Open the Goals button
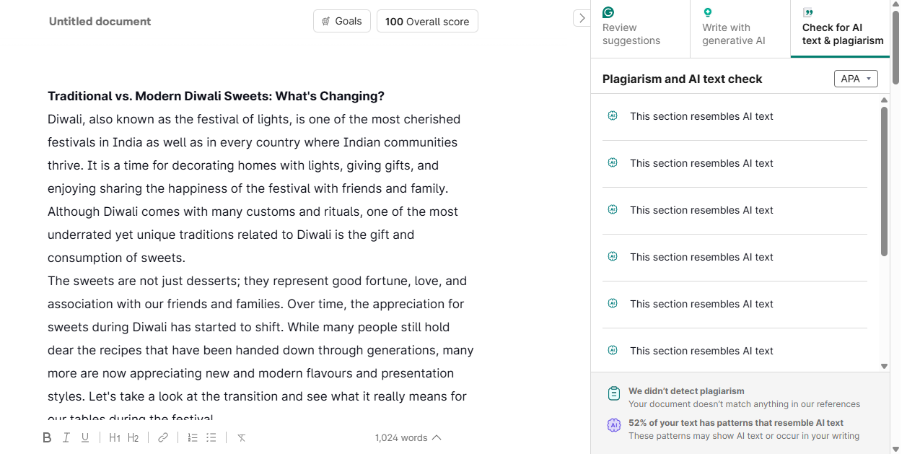 point(342,21)
